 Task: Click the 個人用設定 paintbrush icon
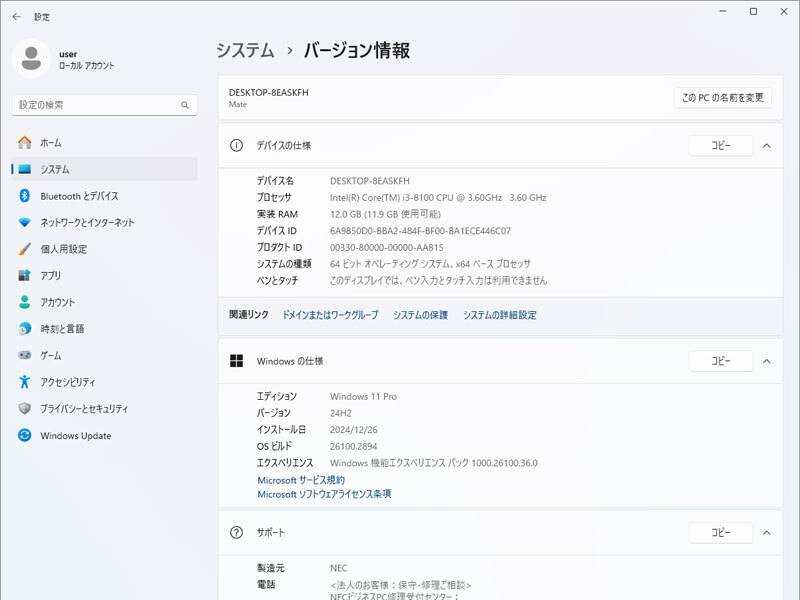click(24, 249)
